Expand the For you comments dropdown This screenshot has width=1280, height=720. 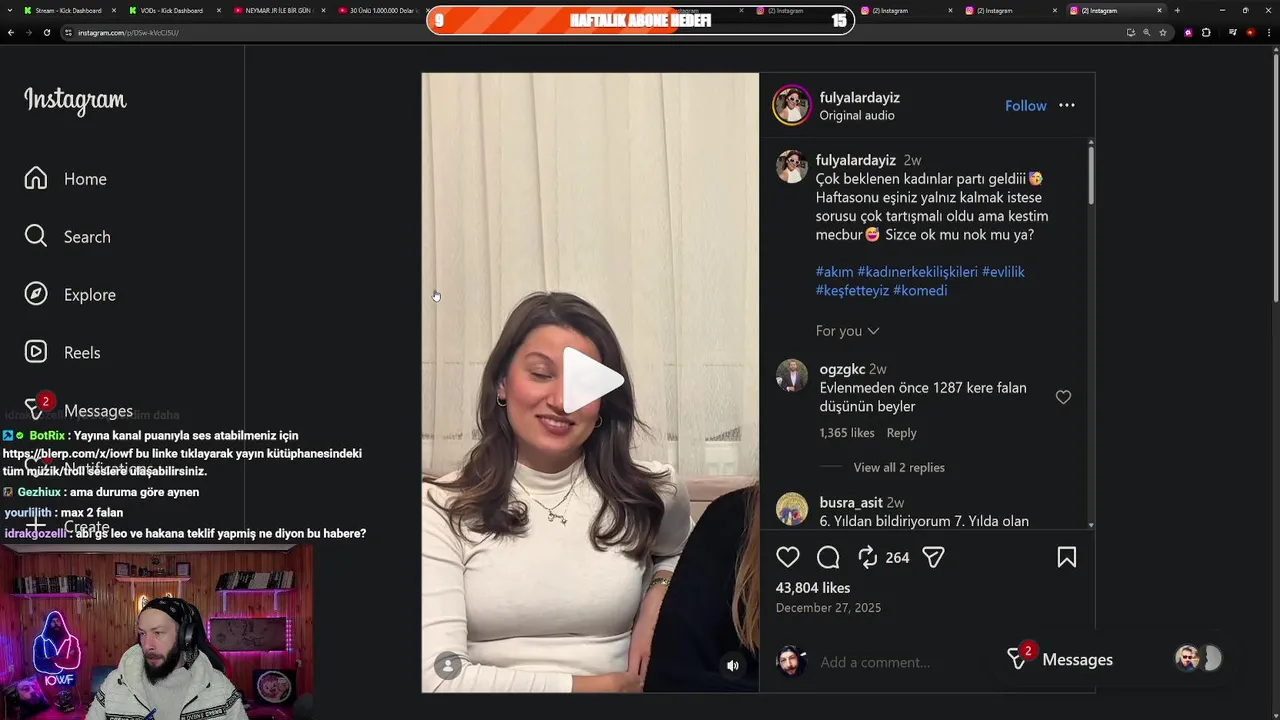tap(847, 331)
